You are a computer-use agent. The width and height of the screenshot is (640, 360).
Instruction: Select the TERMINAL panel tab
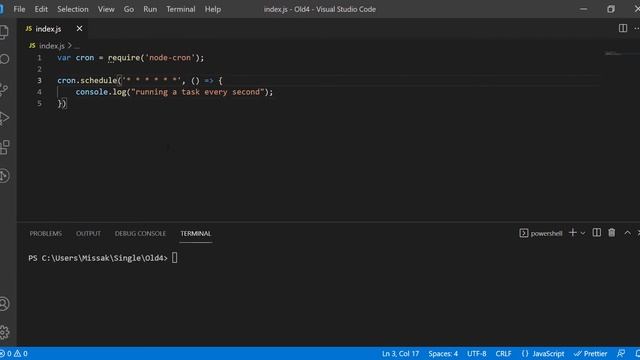coord(196,233)
